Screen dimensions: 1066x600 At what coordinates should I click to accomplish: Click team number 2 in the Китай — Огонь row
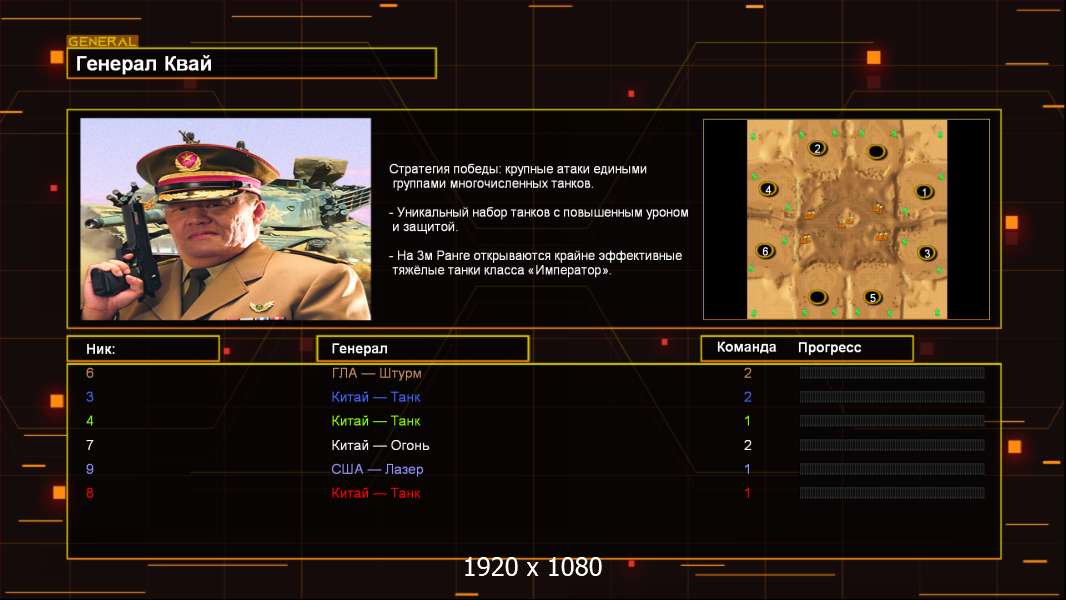tap(748, 445)
